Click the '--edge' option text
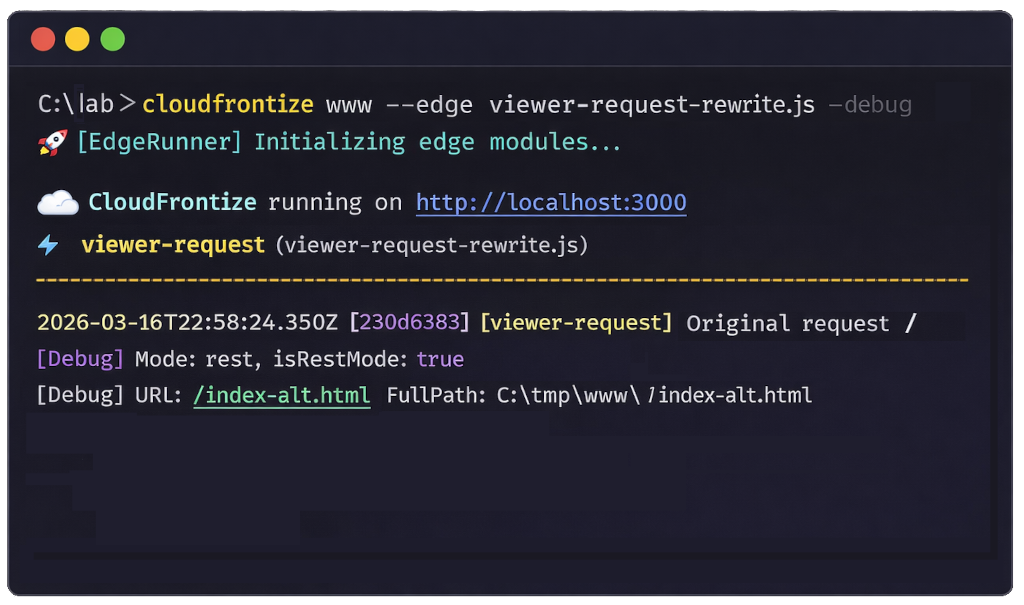This screenshot has width=1024, height=605. point(429,105)
